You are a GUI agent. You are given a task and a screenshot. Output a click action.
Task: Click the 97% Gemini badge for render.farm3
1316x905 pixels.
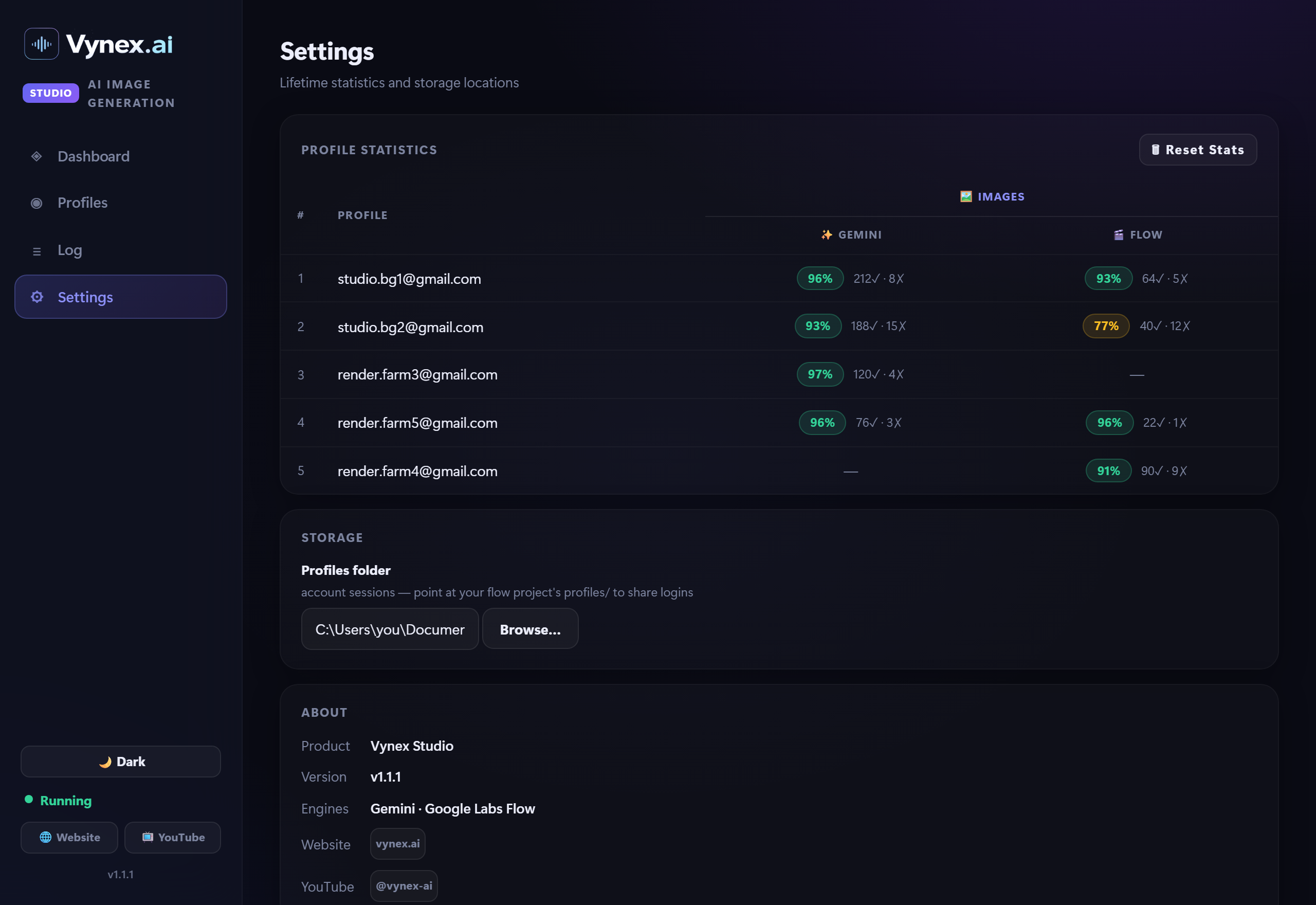tap(820, 374)
